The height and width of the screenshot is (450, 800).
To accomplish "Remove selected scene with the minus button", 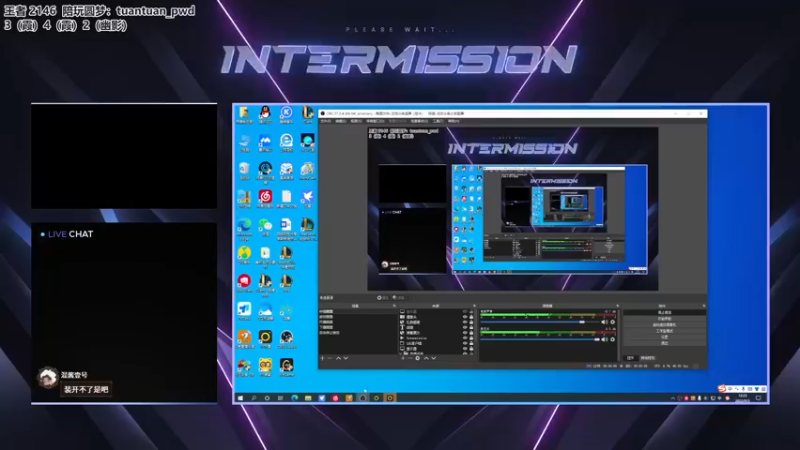I will pyautogui.click(x=329, y=358).
